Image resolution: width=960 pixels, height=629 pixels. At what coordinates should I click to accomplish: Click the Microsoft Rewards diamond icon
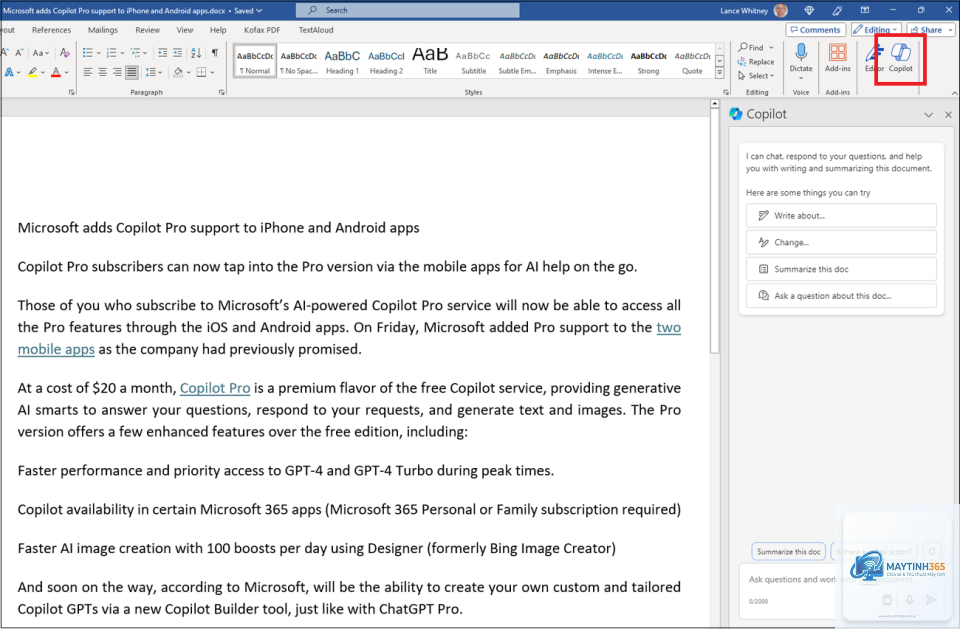[809, 10]
